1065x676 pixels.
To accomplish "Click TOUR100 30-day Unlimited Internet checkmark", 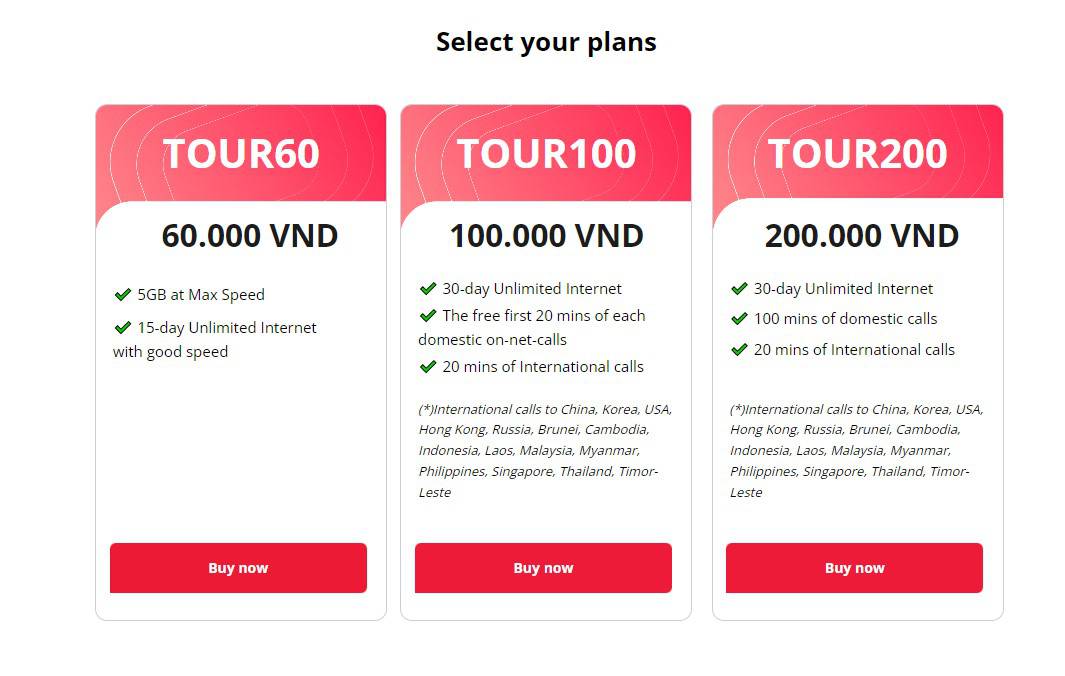I will pyautogui.click(x=428, y=288).
